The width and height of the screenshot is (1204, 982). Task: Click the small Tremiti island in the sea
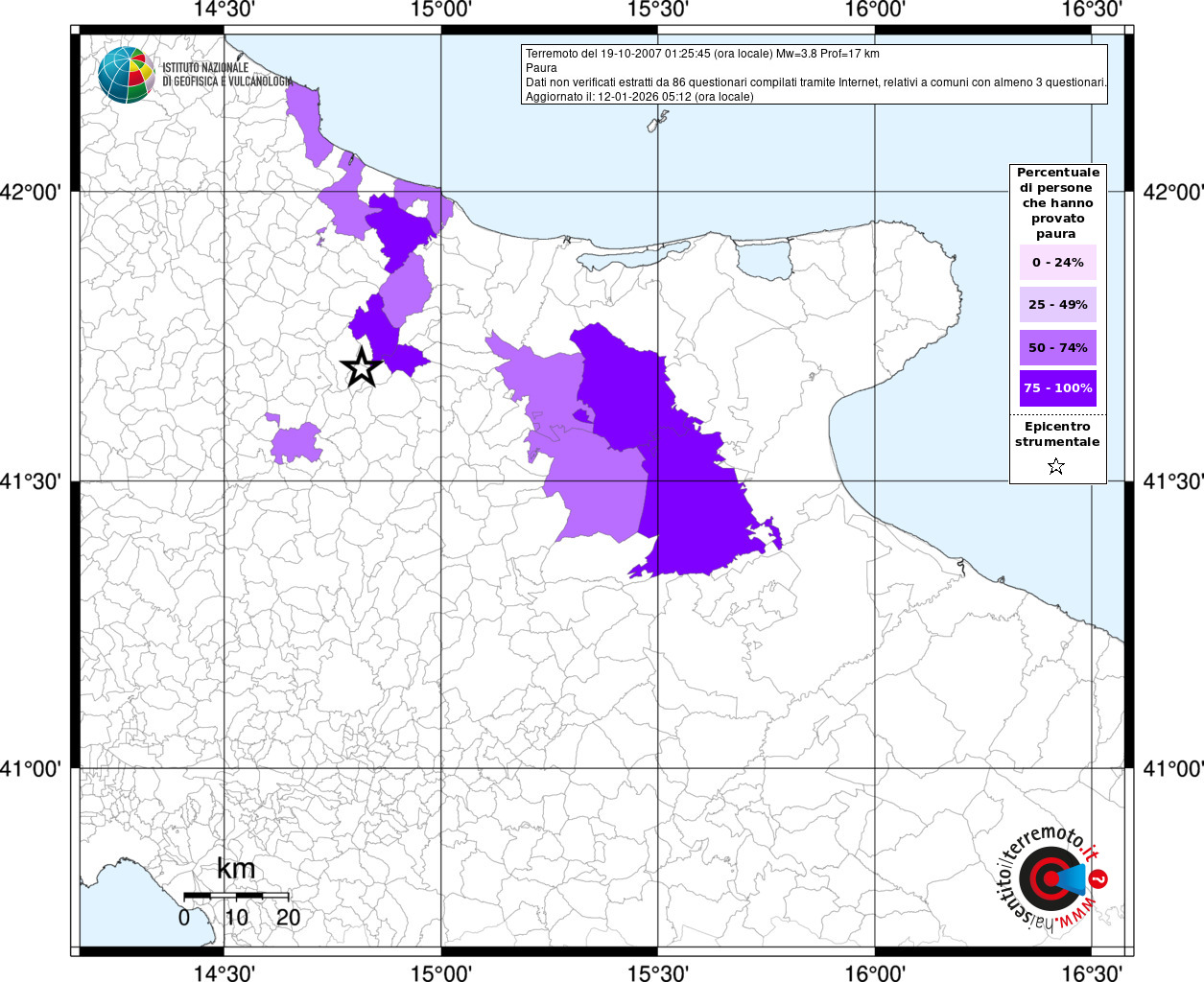658,121
